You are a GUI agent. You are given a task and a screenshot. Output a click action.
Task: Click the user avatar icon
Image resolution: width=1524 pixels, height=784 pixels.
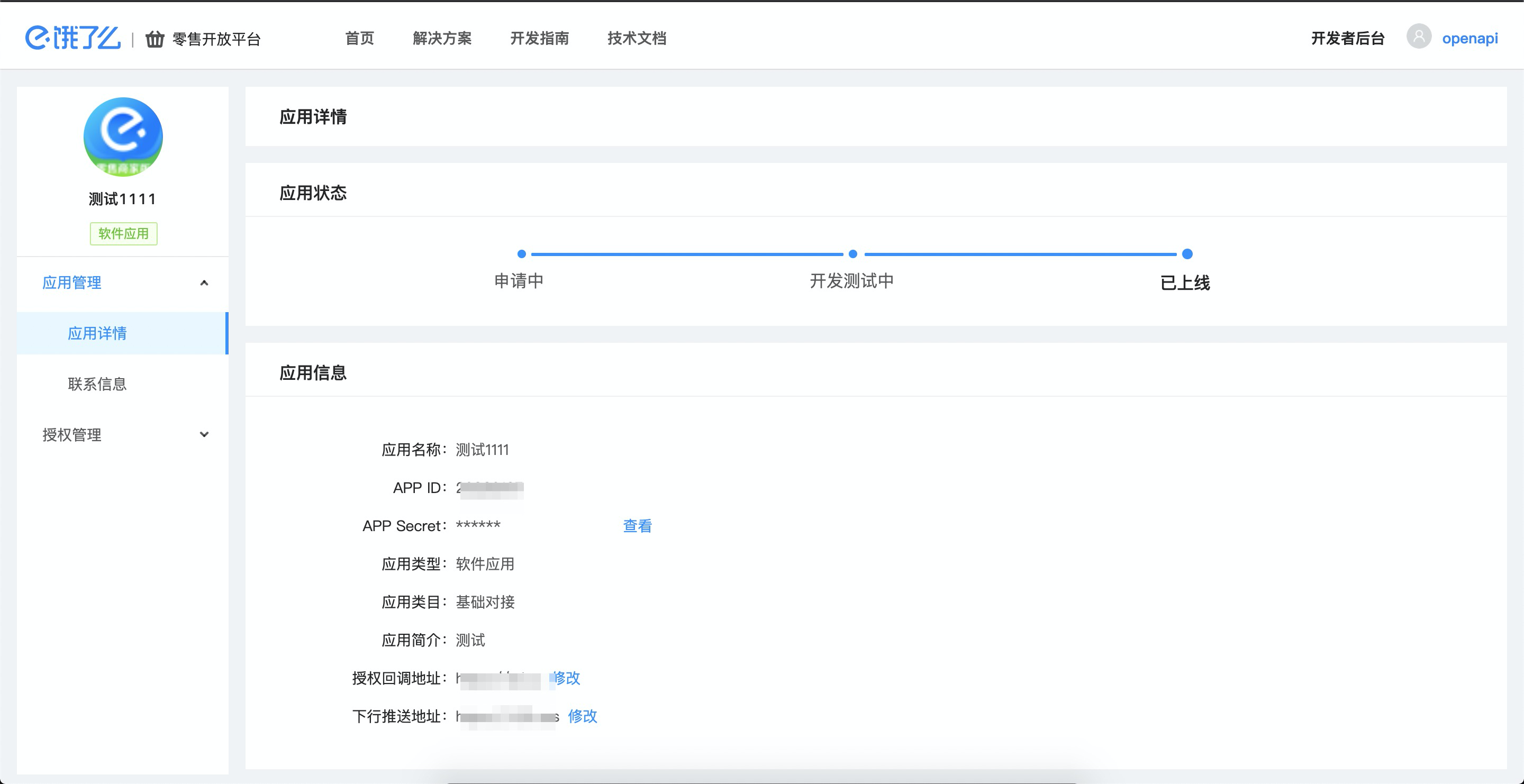point(1418,37)
